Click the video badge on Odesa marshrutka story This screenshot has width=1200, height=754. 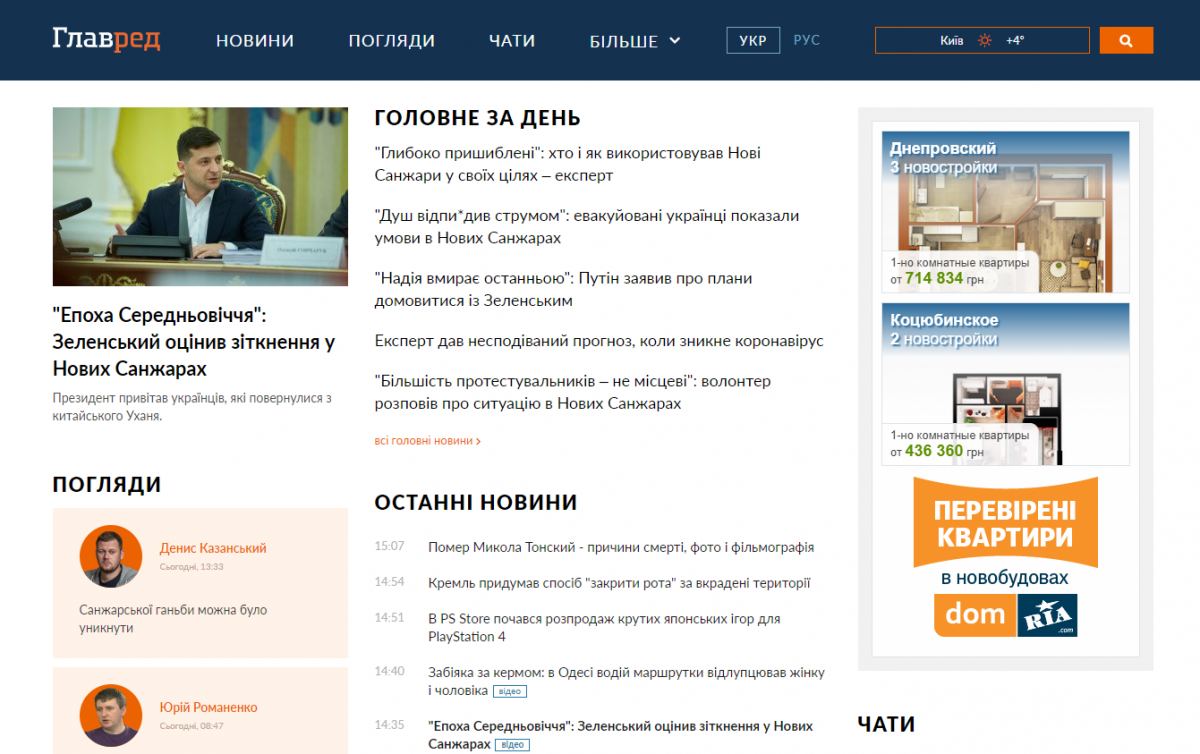pos(509,691)
